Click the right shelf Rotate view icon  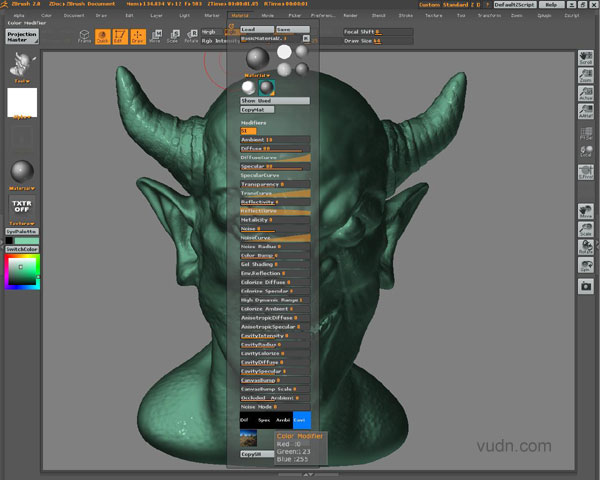tap(585, 247)
